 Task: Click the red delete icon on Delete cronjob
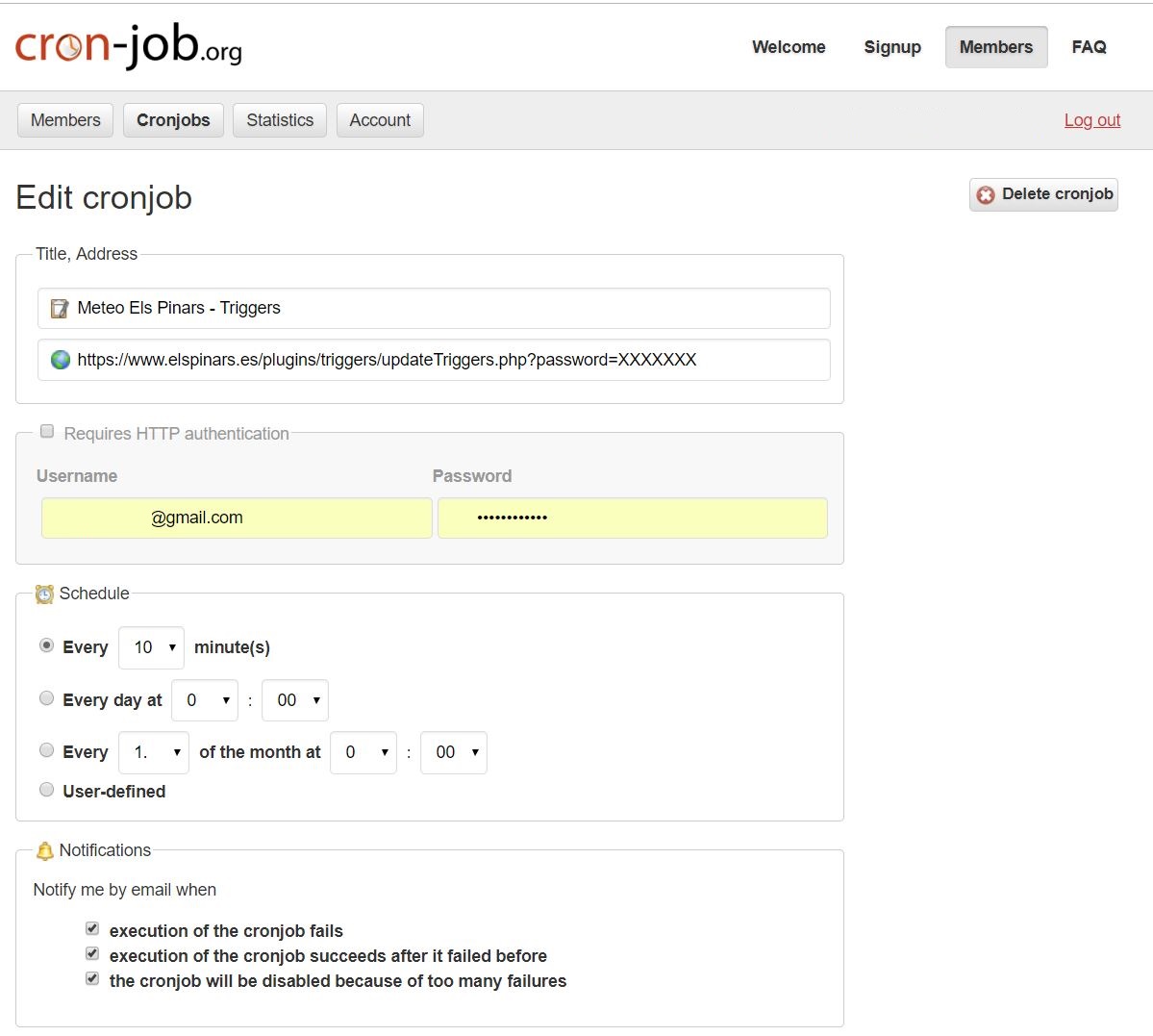[x=986, y=195]
